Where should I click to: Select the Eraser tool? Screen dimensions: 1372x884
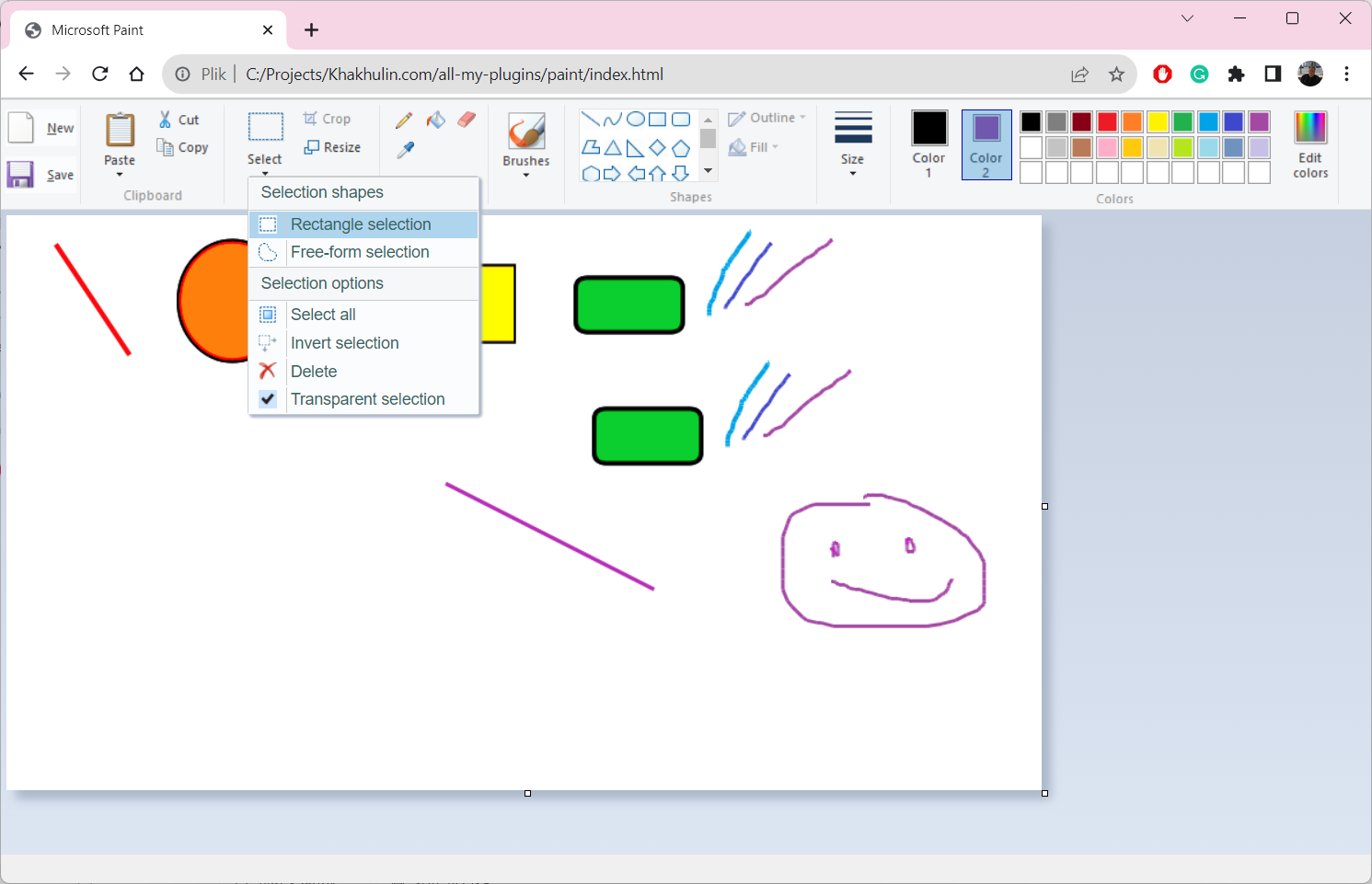pos(467,120)
